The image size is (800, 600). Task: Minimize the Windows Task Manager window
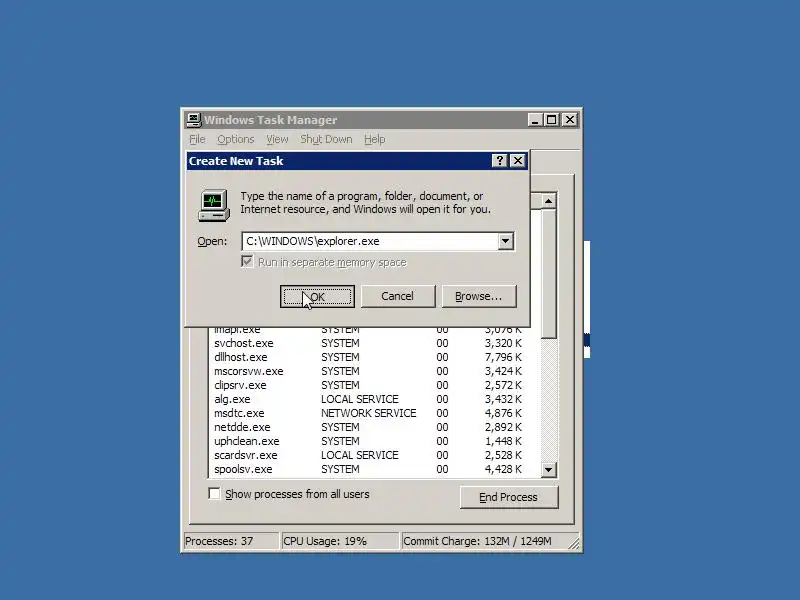pyautogui.click(x=535, y=120)
